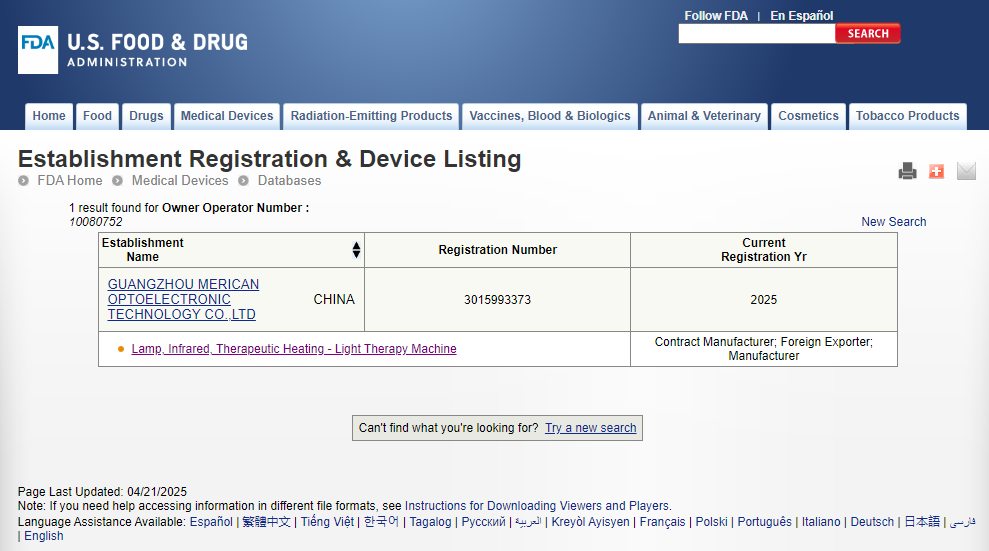Click owner operator number 10080752
The width and height of the screenshot is (989, 551).
[x=96, y=222]
